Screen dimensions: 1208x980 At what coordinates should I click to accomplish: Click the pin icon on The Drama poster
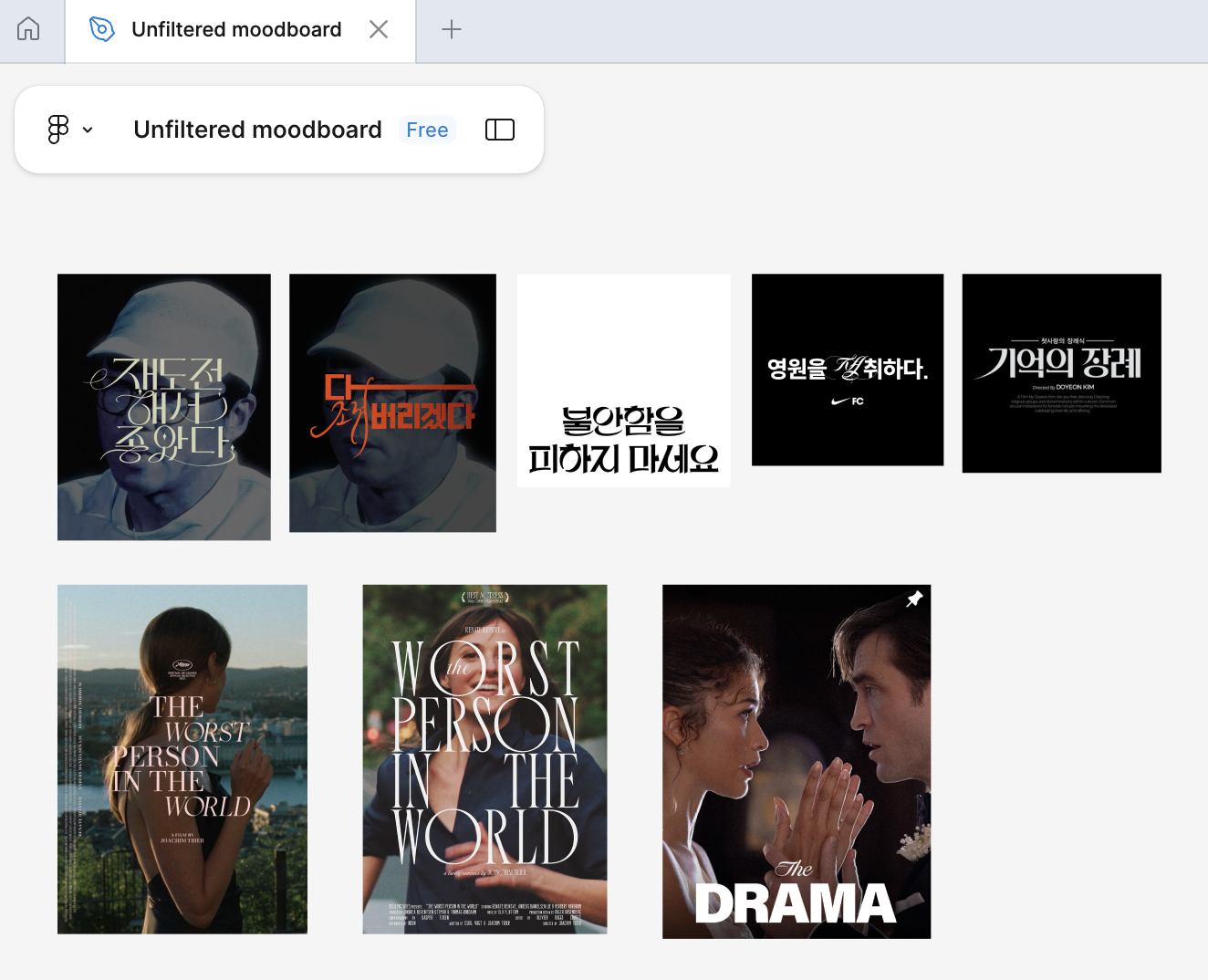[x=914, y=599]
